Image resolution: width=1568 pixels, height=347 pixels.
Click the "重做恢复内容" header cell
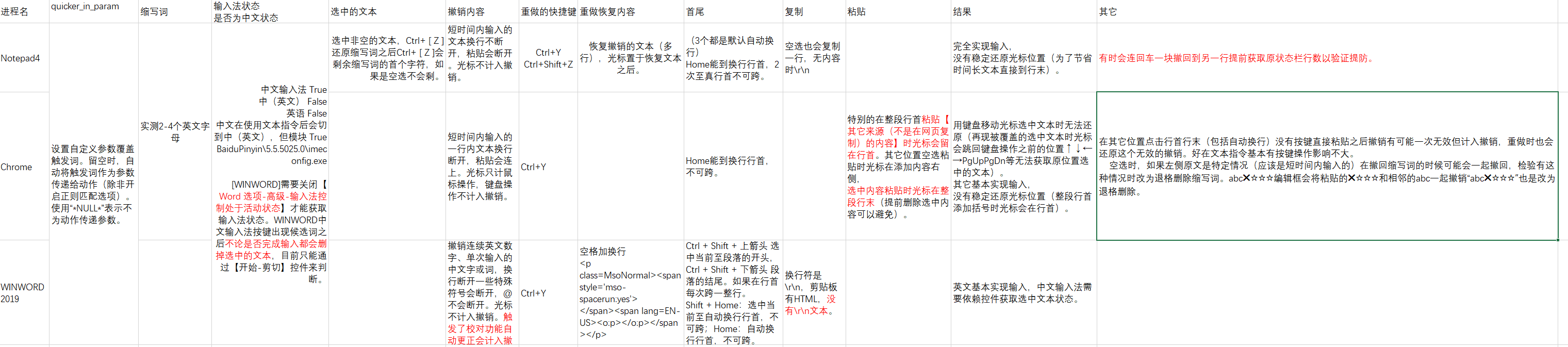point(631,11)
